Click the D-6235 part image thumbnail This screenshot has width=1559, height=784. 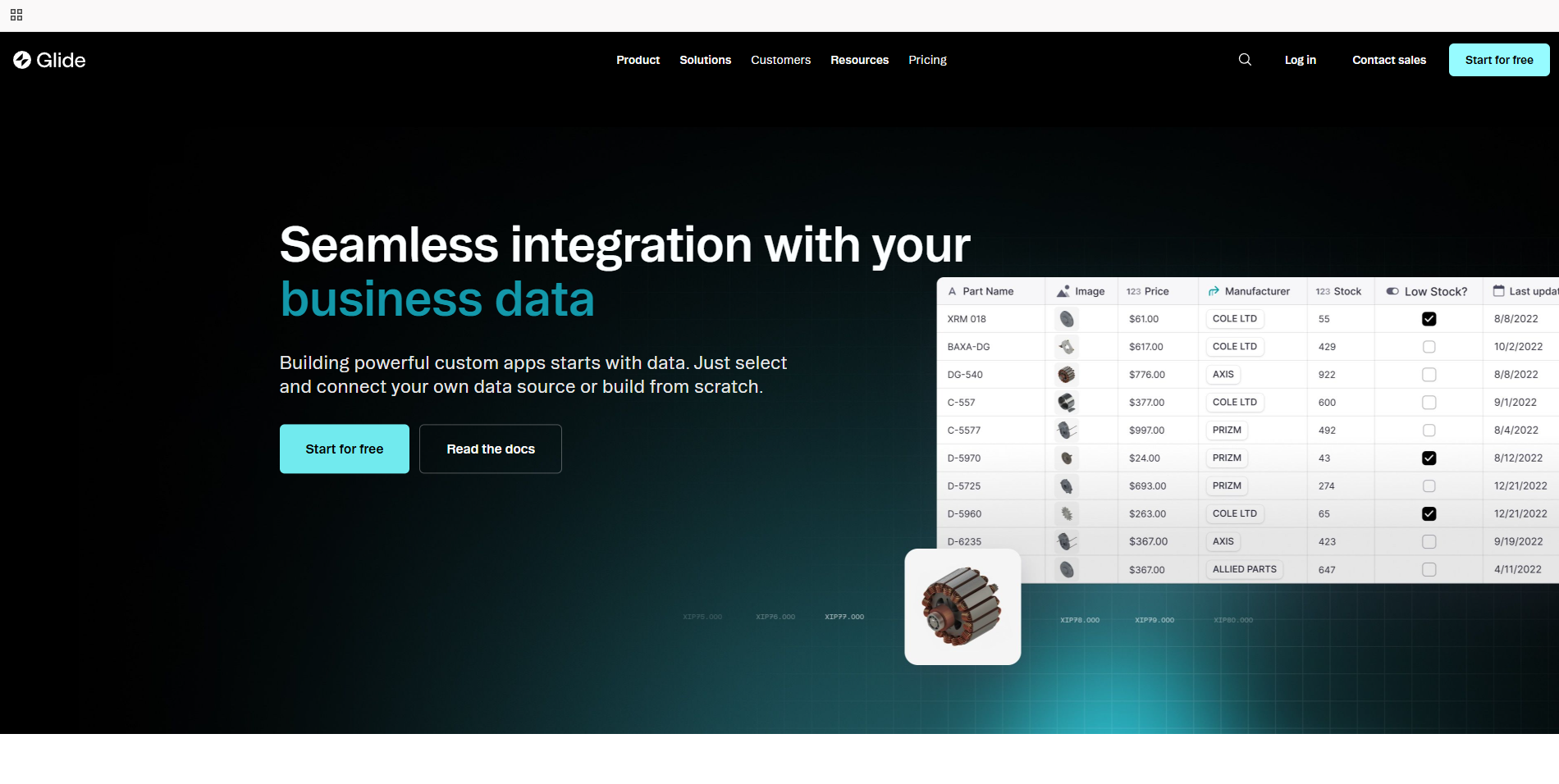click(x=1067, y=542)
